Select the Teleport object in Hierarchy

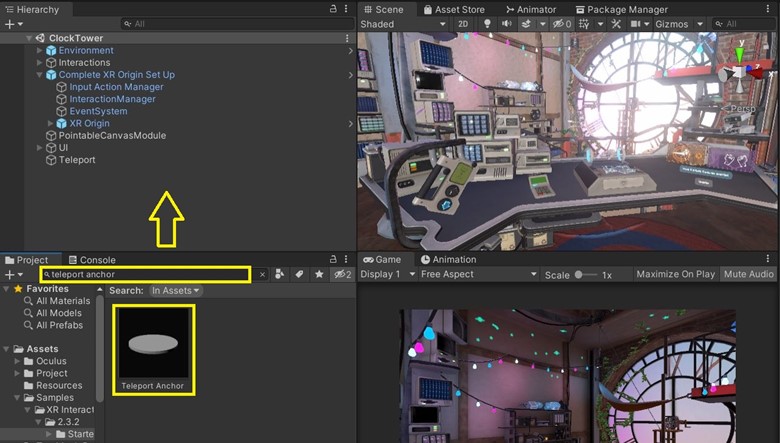click(77, 160)
